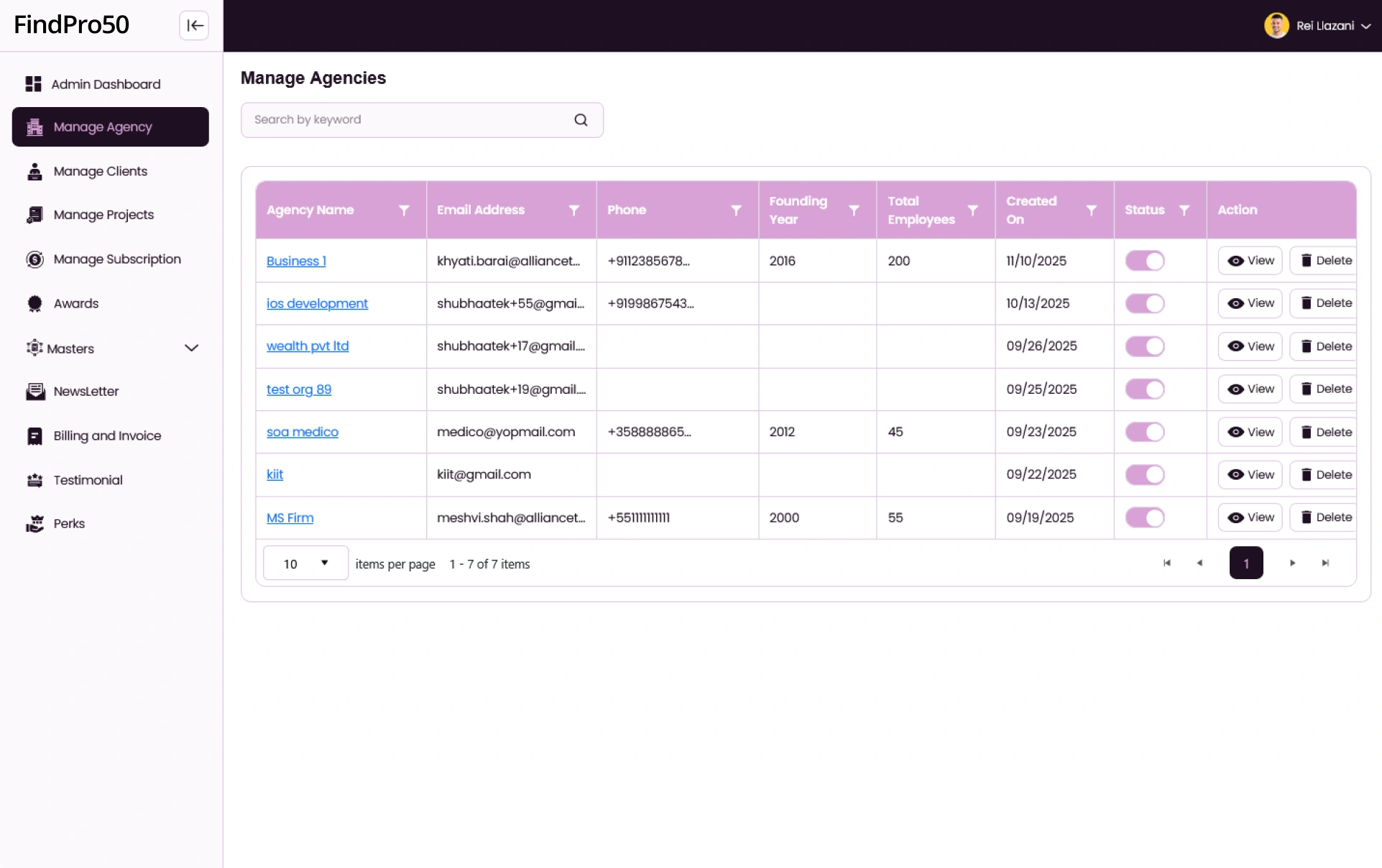Click Founding Year filter funnel icon

pyautogui.click(x=854, y=211)
